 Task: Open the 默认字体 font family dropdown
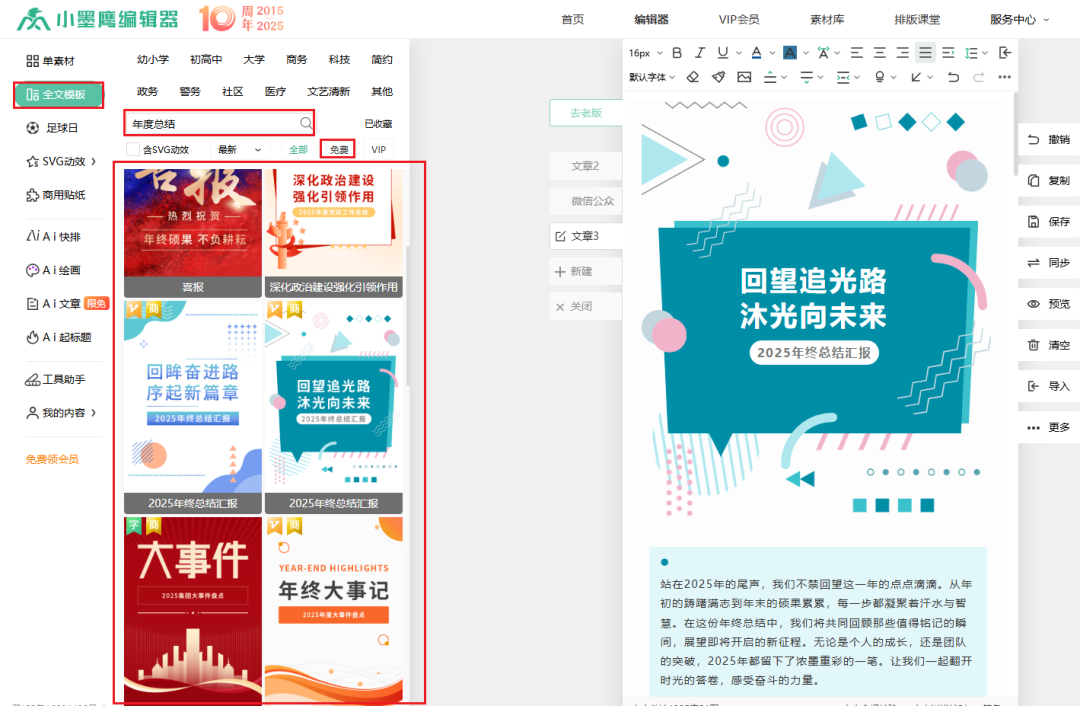[652, 77]
